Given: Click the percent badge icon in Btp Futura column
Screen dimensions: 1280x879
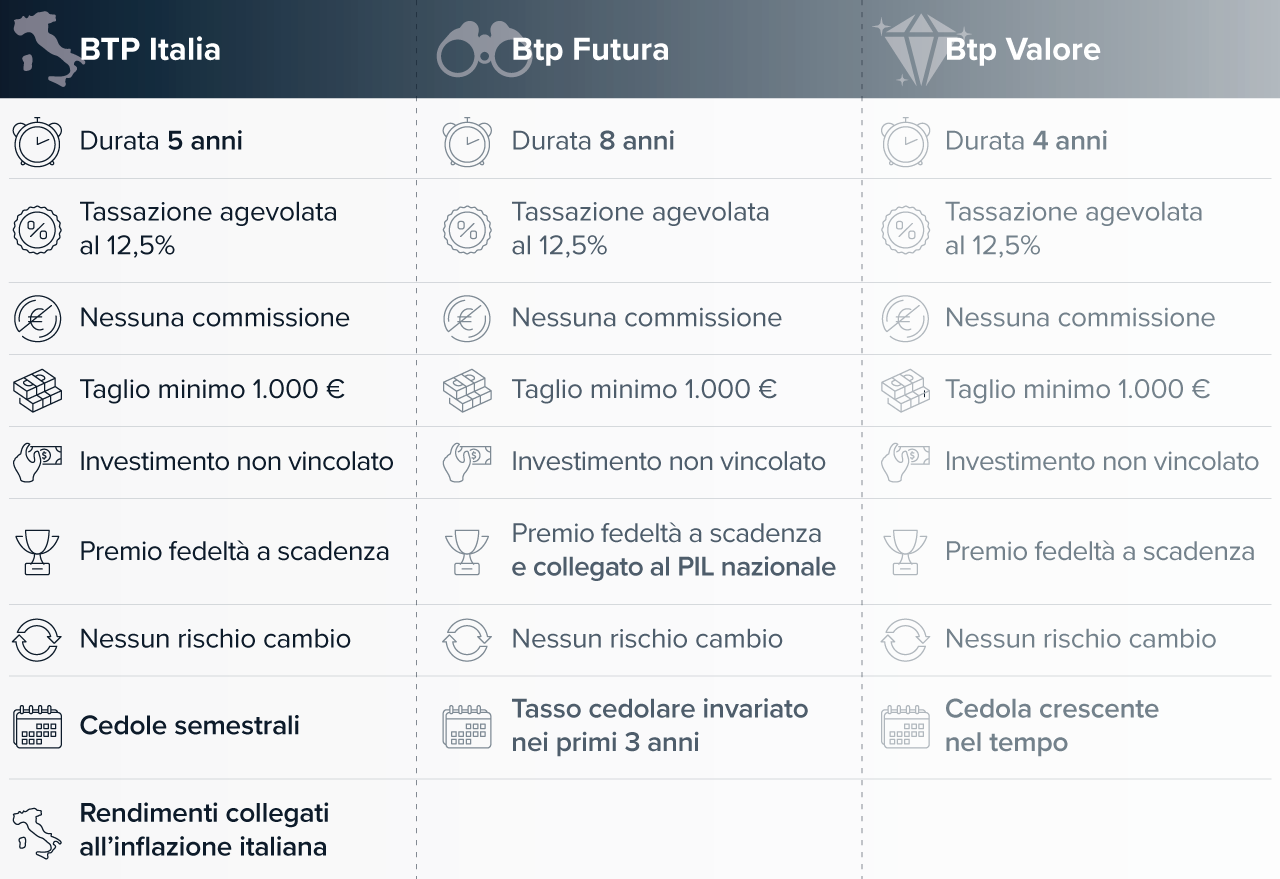Looking at the screenshot, I should point(467,230).
